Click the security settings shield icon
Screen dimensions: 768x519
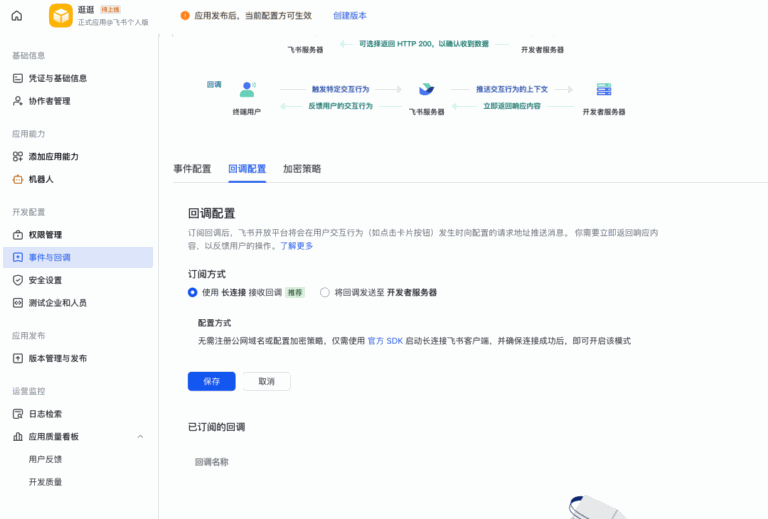click(18, 280)
